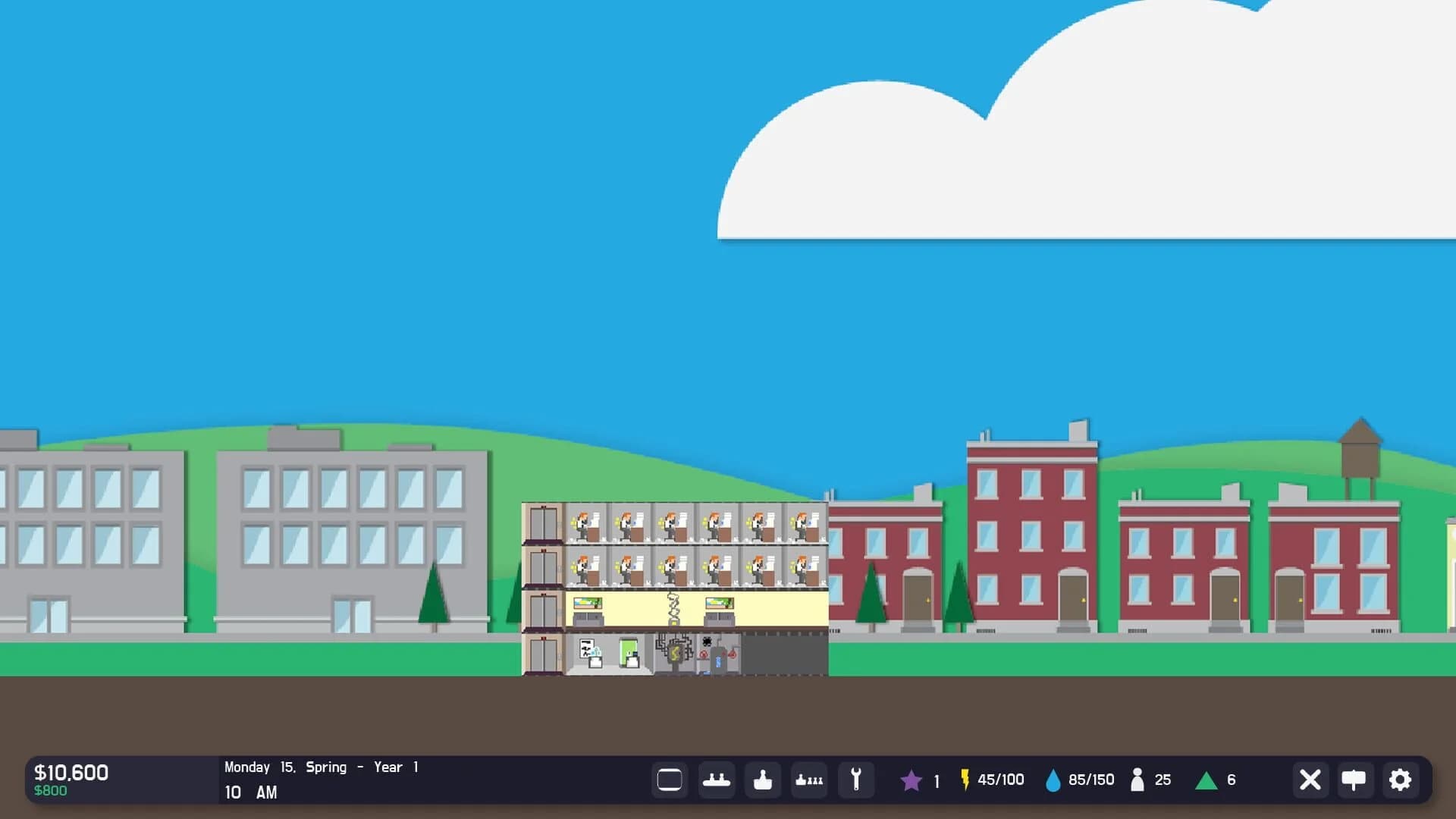1456x819 pixels.
Task: Open the single worker hiring icon
Action: (763, 780)
